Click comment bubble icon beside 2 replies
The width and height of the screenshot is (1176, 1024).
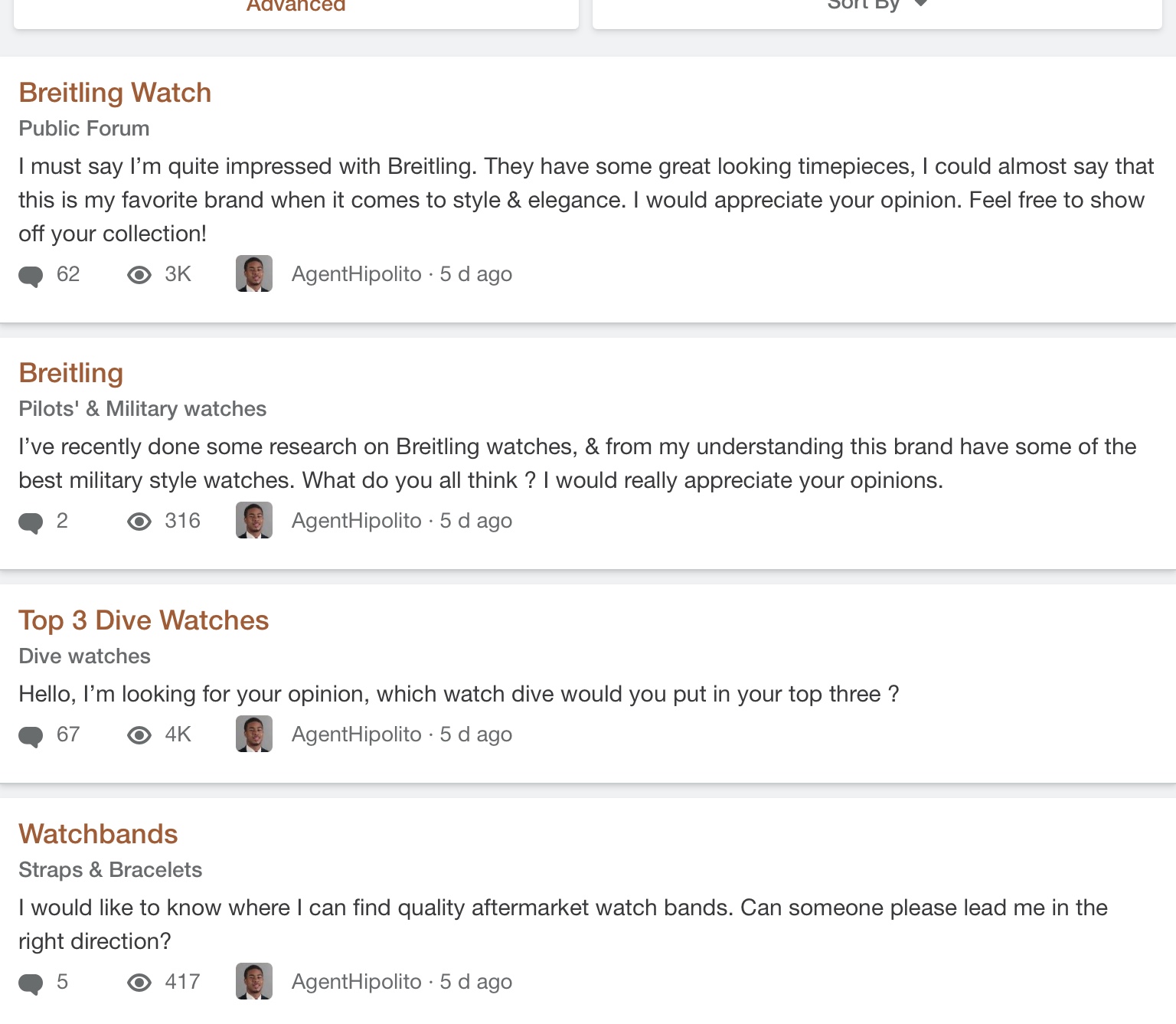pos(31,522)
